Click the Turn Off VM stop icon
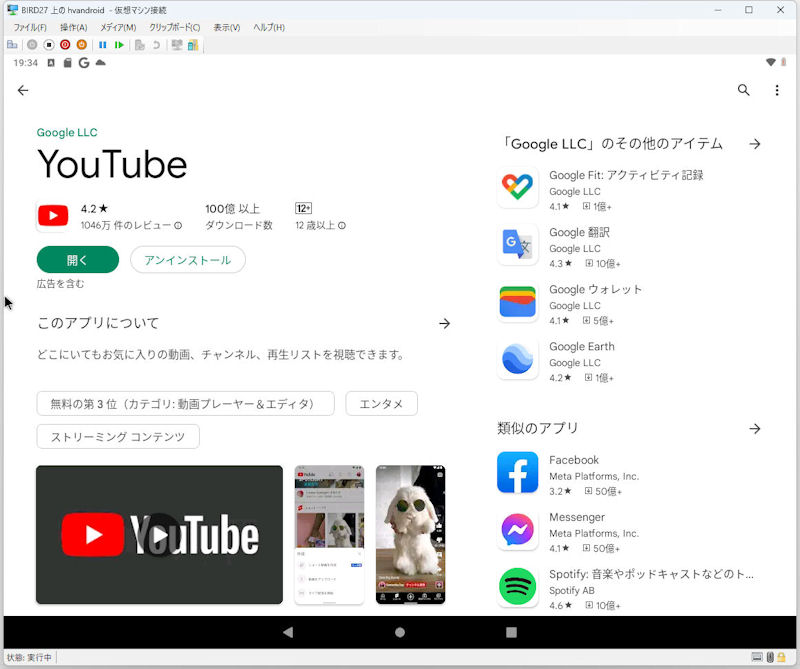This screenshot has width=800, height=669. point(48,45)
